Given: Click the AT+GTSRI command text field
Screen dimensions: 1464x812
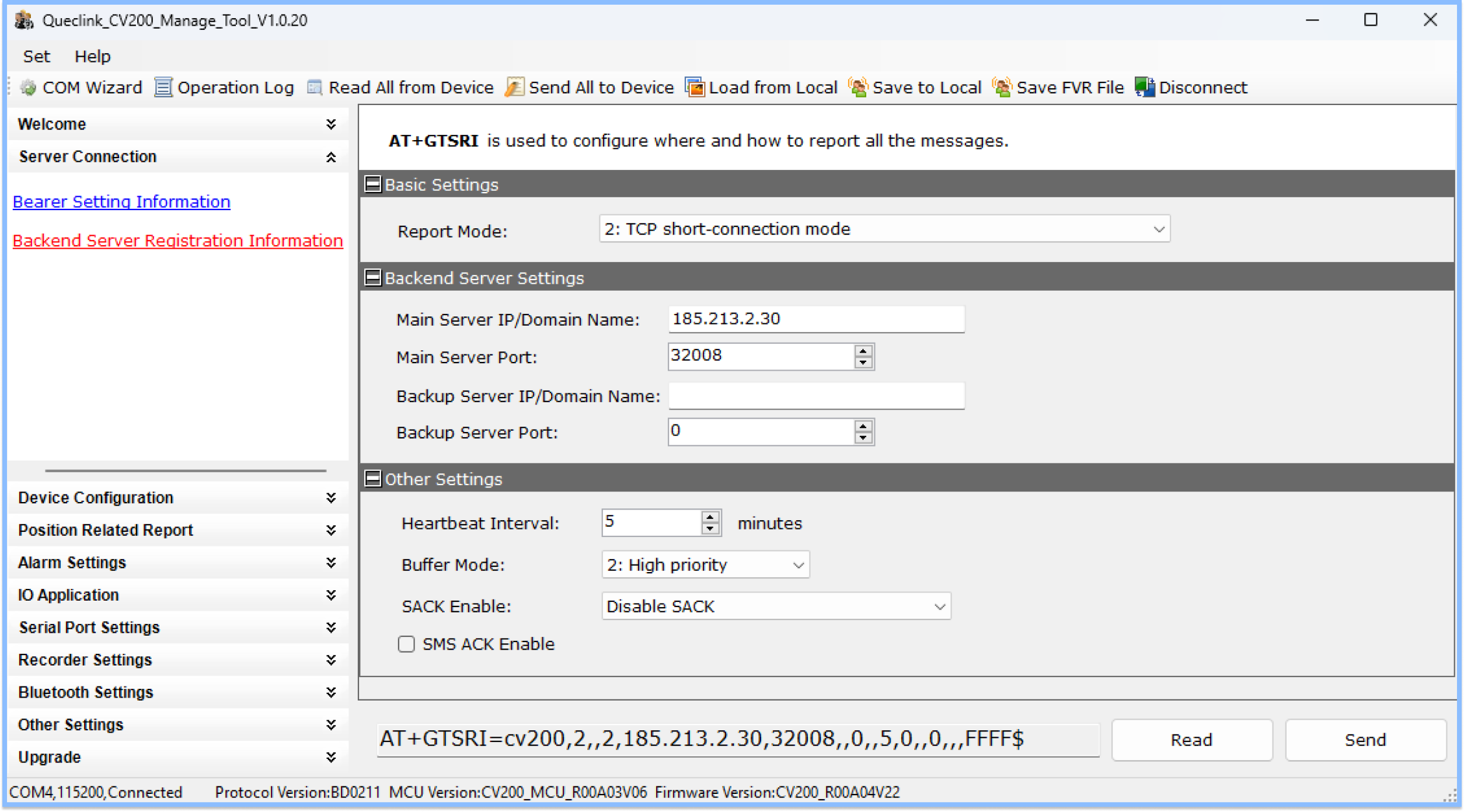Looking at the screenshot, I should (x=738, y=740).
